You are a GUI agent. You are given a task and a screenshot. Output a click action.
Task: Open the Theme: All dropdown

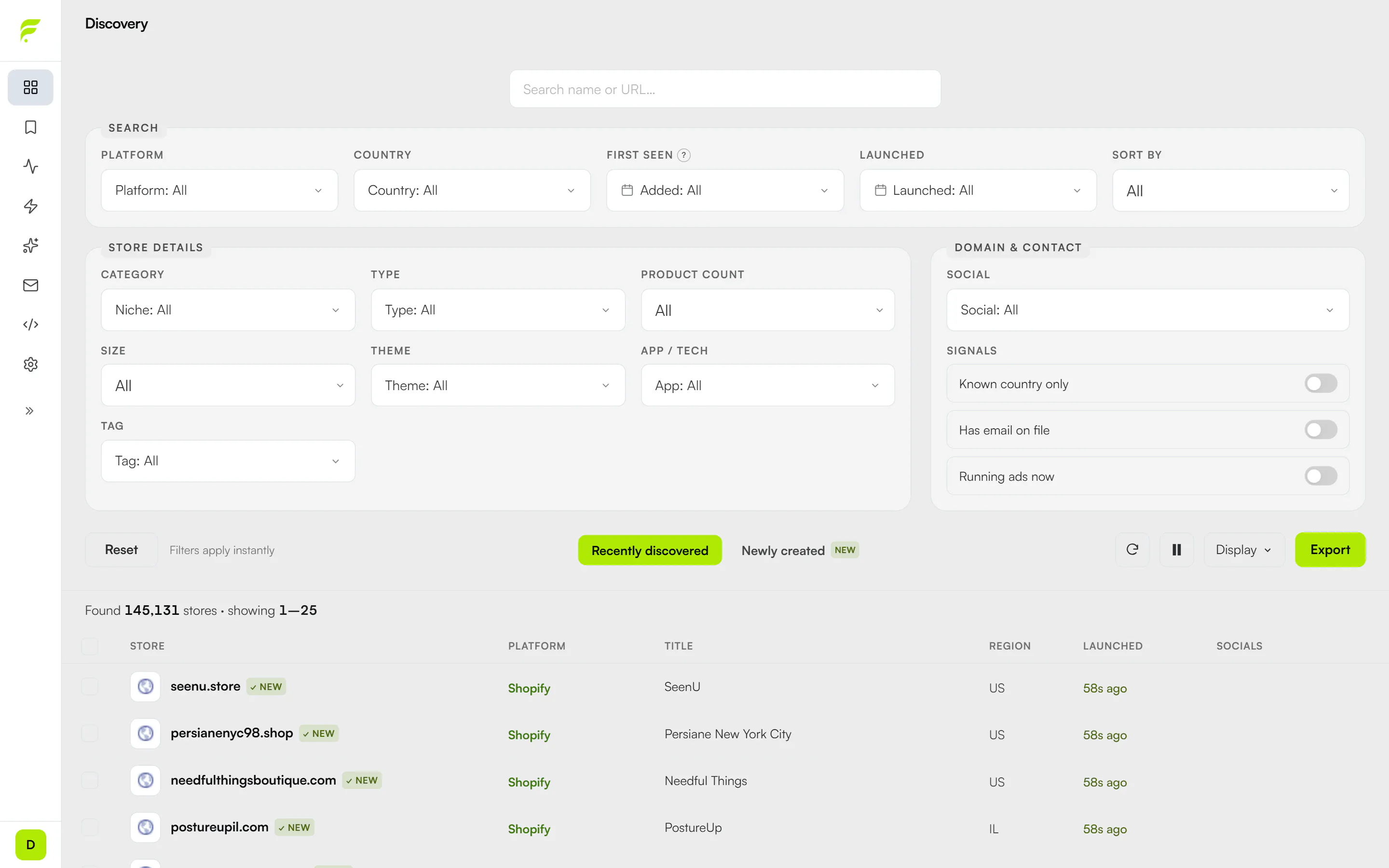[x=498, y=385]
